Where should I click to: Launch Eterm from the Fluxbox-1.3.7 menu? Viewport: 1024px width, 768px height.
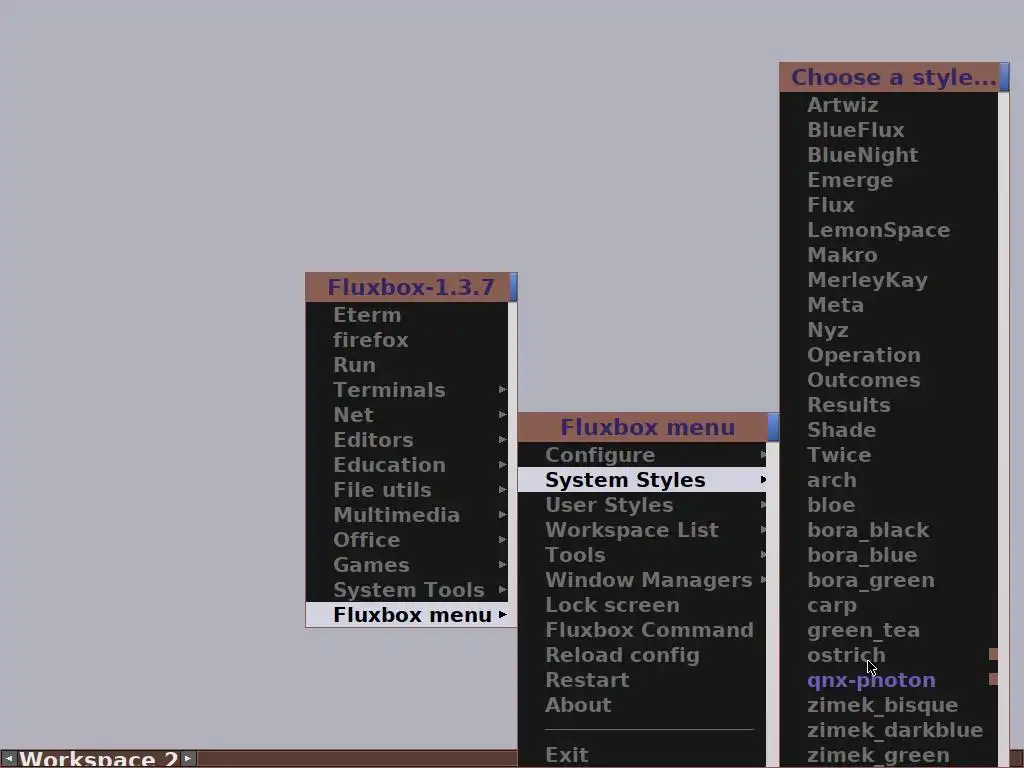(x=407, y=315)
